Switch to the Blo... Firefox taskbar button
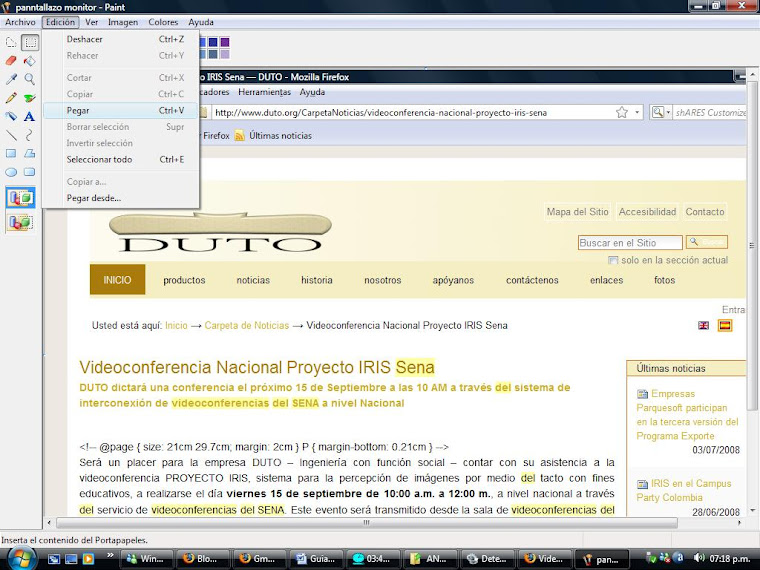This screenshot has height=570, width=760. click(202, 559)
